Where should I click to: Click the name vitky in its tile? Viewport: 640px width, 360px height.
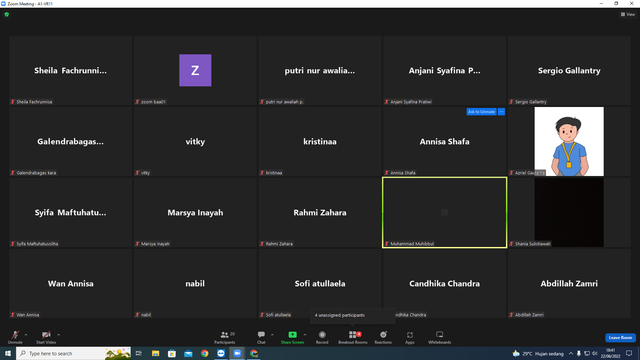coord(195,142)
